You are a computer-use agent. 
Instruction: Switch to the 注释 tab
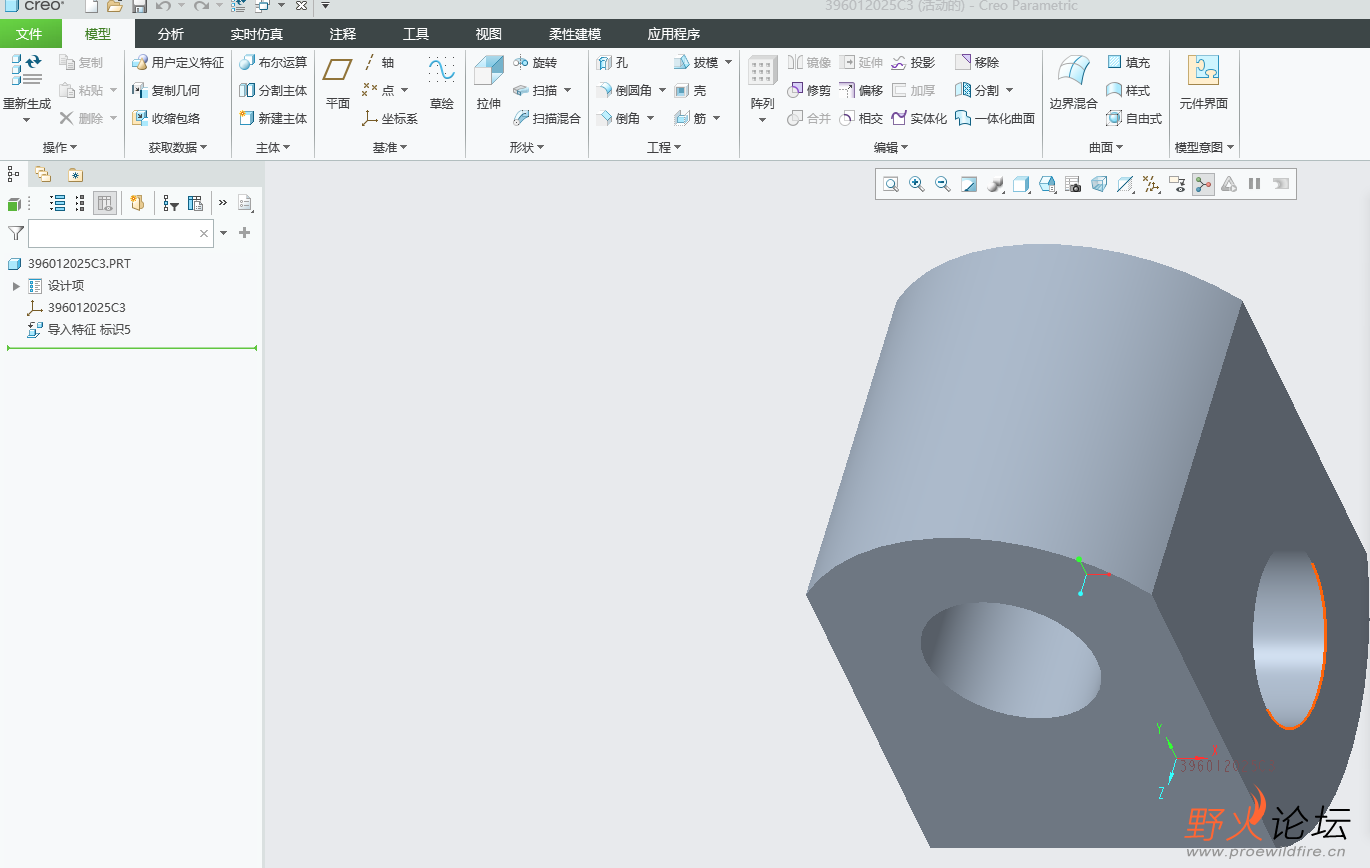point(343,34)
